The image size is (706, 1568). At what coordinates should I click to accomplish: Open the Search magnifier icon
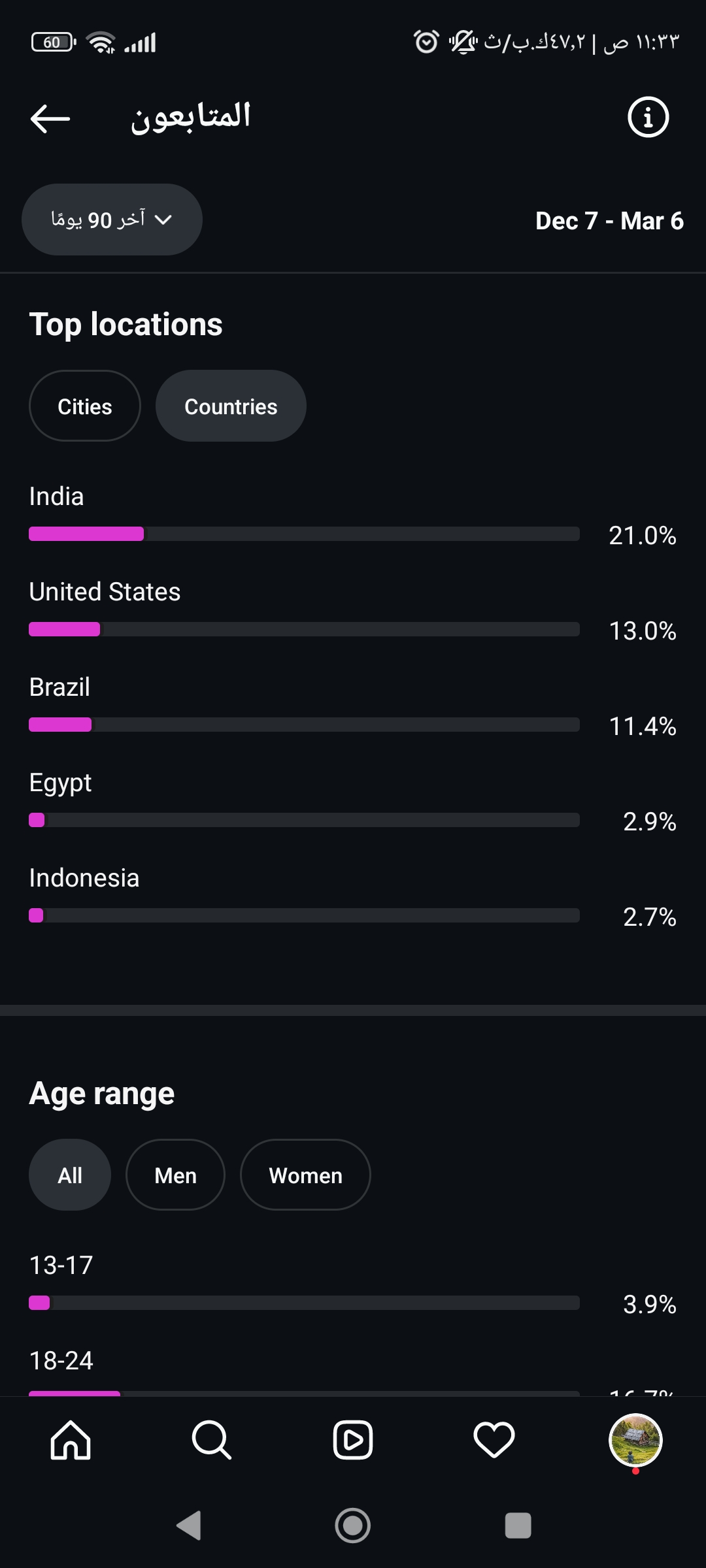point(211,1440)
